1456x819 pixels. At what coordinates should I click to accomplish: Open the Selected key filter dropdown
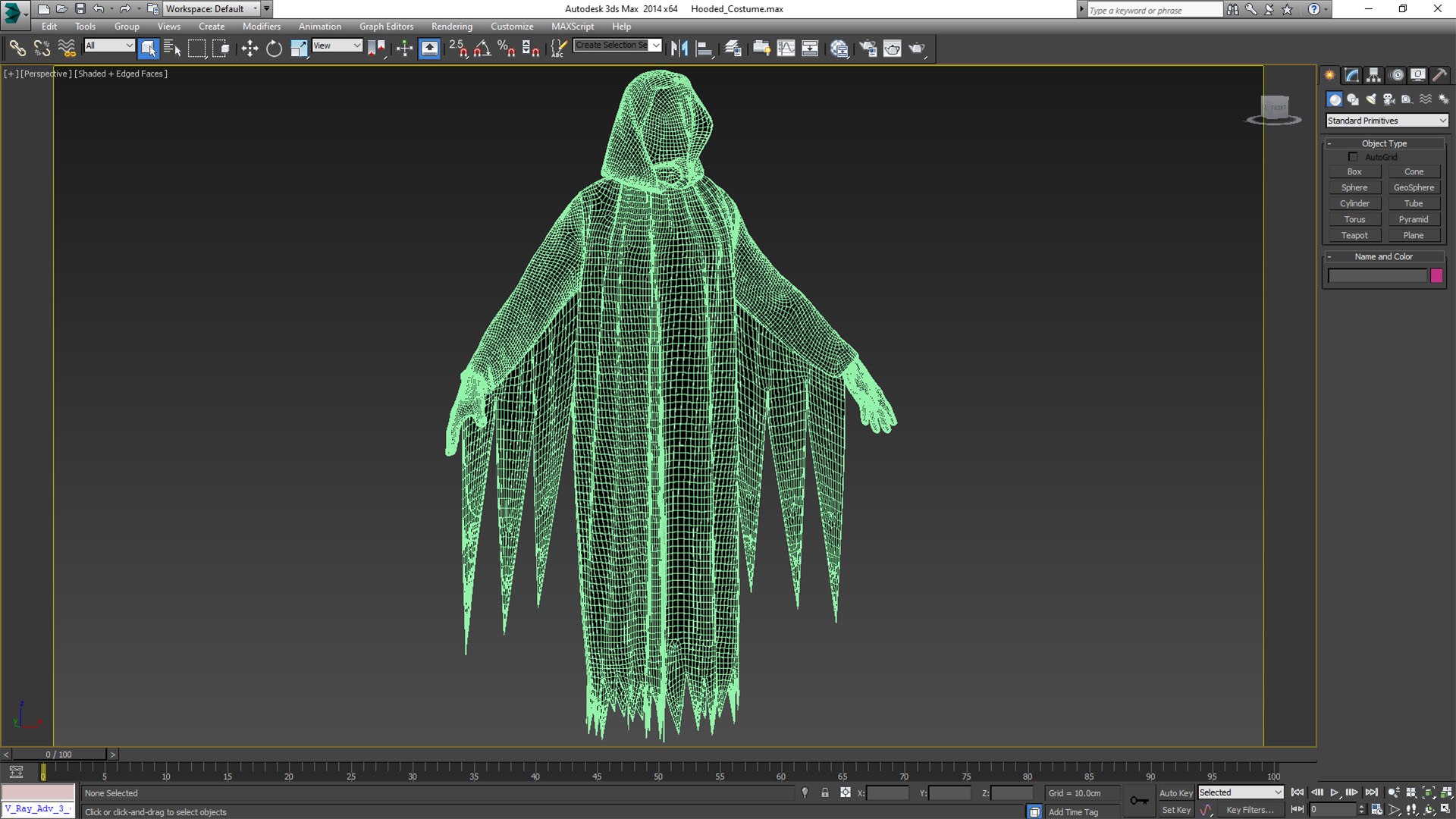1241,792
